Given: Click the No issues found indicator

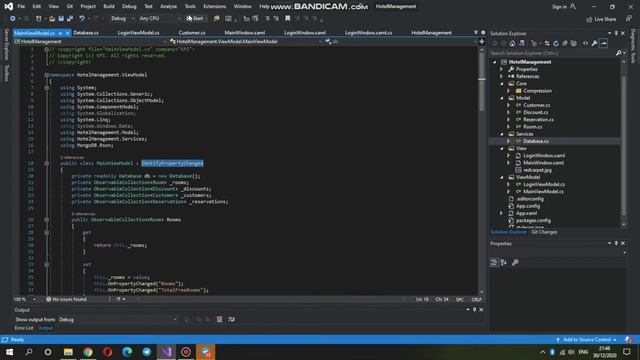Looking at the screenshot, I should click(66, 299).
